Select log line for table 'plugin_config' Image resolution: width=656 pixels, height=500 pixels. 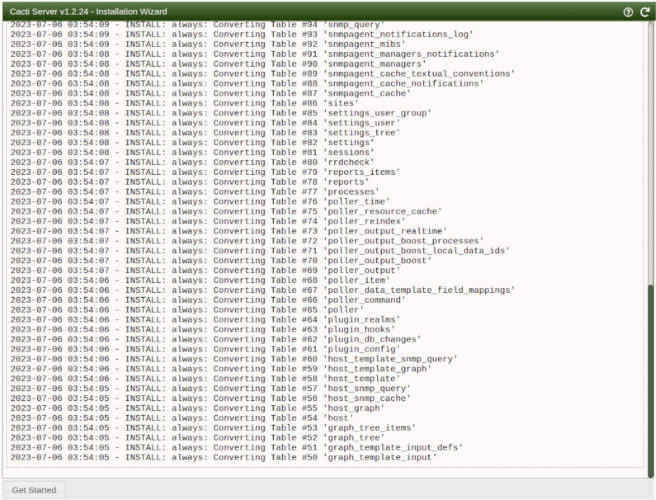click(205, 349)
